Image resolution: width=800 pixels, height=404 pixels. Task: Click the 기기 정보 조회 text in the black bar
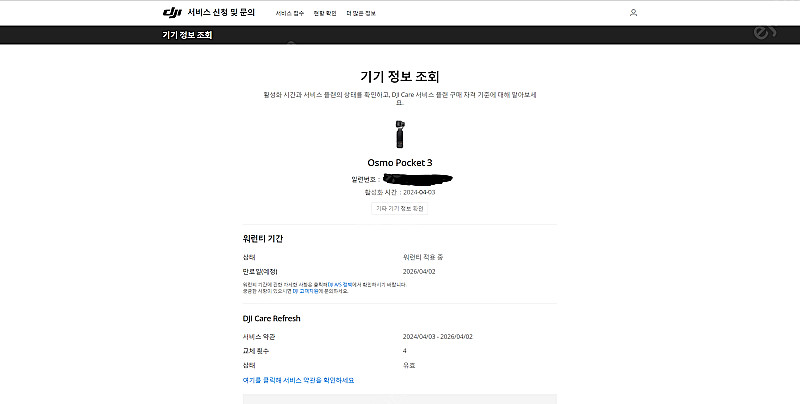[187, 35]
